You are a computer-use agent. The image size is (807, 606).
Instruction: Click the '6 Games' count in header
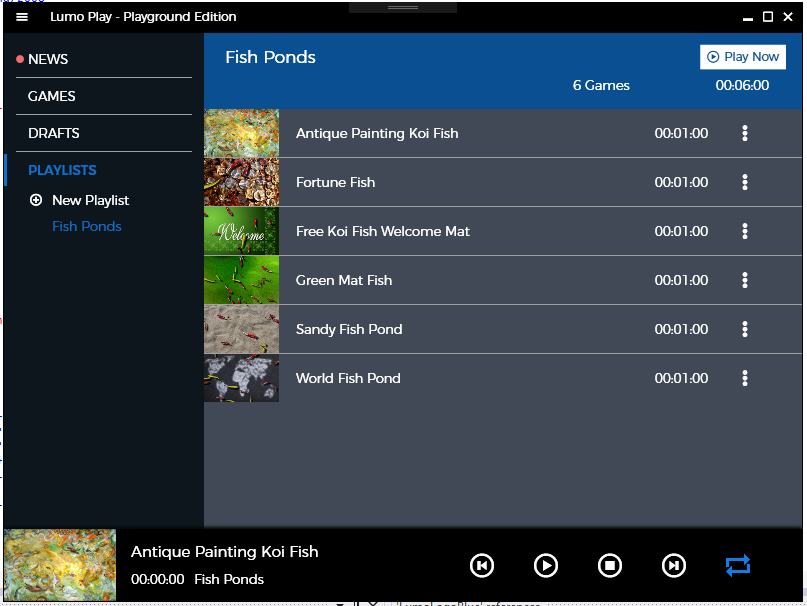(x=601, y=85)
